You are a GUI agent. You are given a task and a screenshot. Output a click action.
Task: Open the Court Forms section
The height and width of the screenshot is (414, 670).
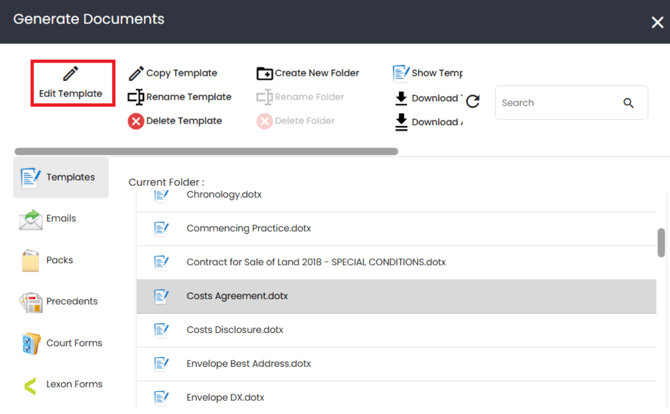click(60, 343)
